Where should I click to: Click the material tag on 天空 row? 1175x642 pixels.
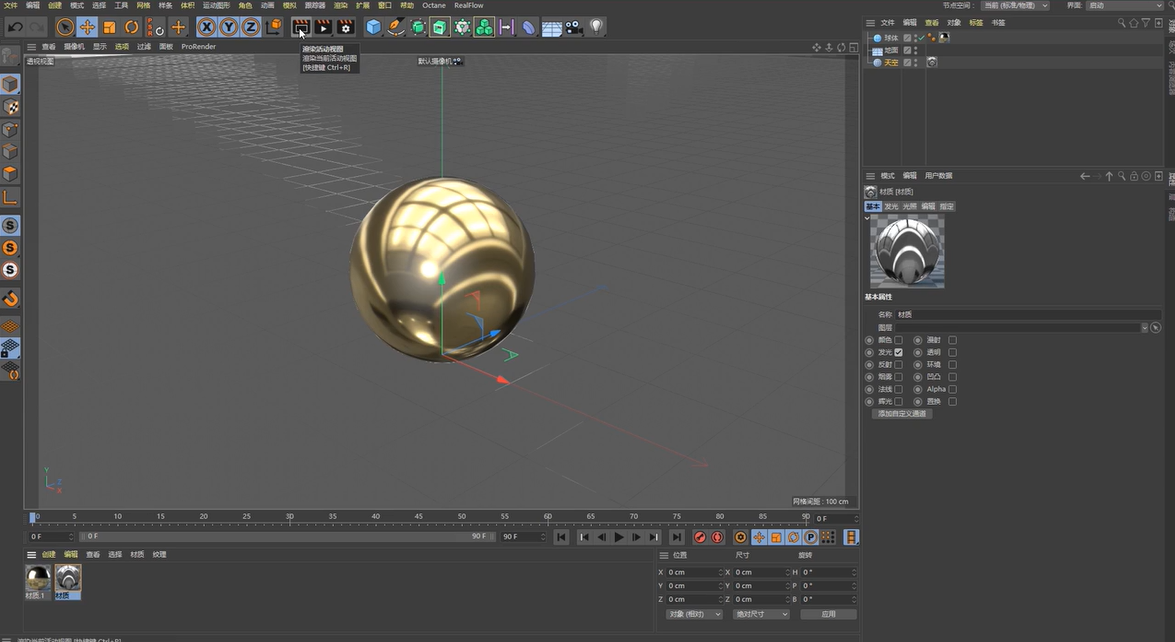click(932, 62)
